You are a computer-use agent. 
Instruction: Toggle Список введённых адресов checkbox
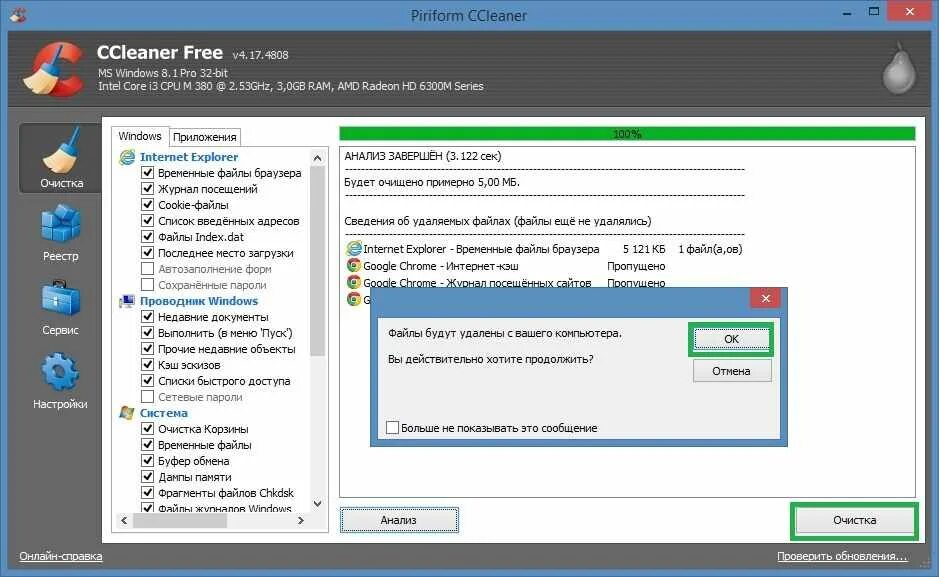pos(147,220)
